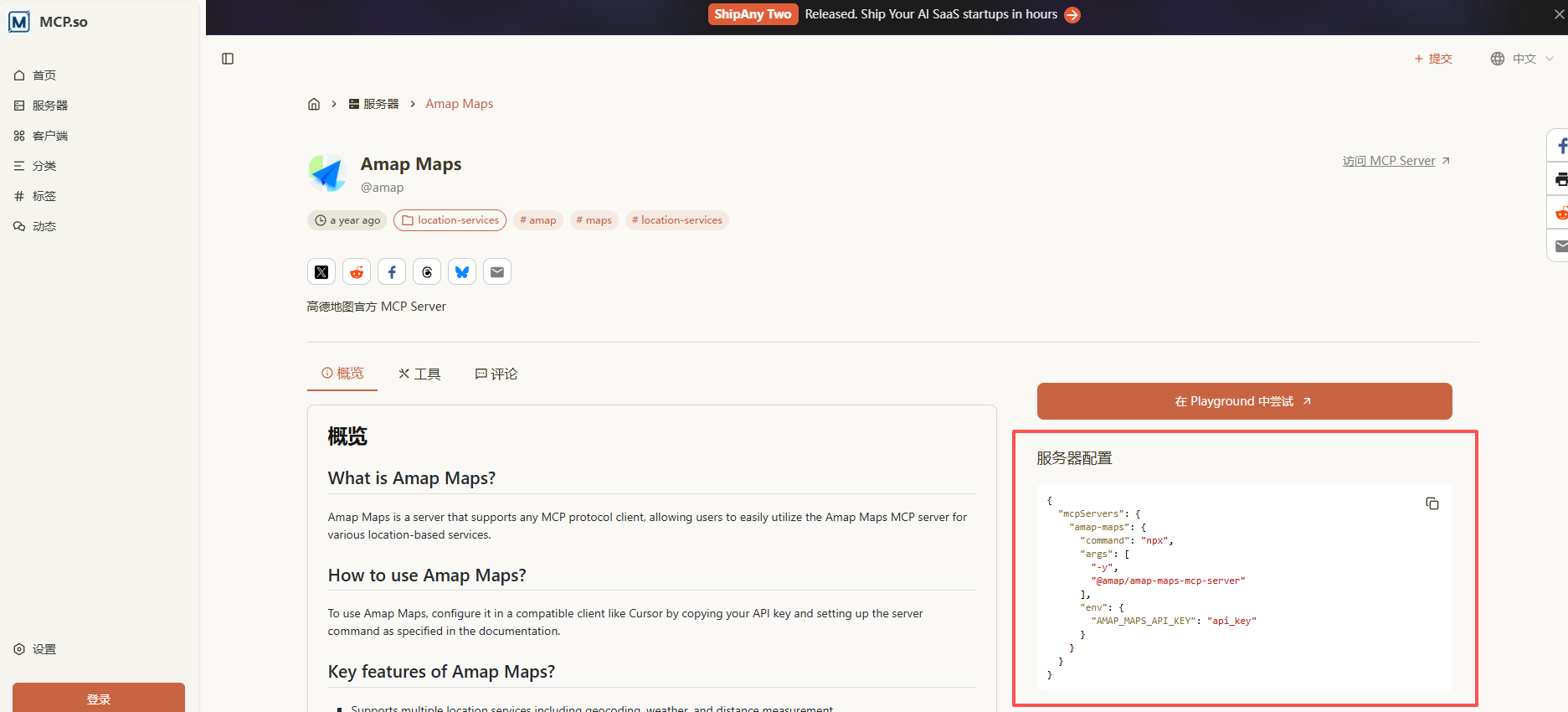Click the 高德地图官方 MCP Server description
This screenshot has width=1568, height=712.
[376, 307]
